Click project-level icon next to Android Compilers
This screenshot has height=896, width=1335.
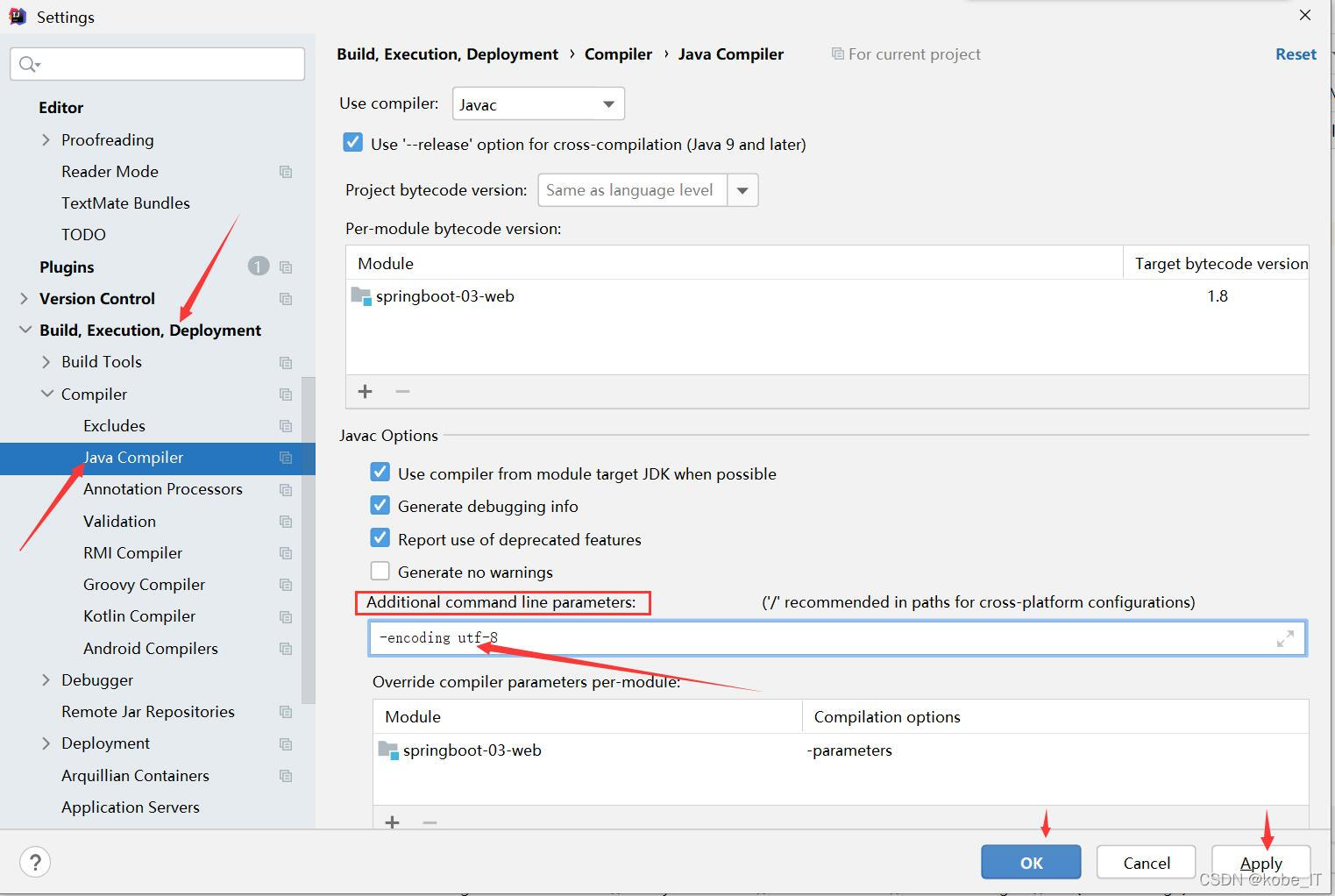(286, 649)
